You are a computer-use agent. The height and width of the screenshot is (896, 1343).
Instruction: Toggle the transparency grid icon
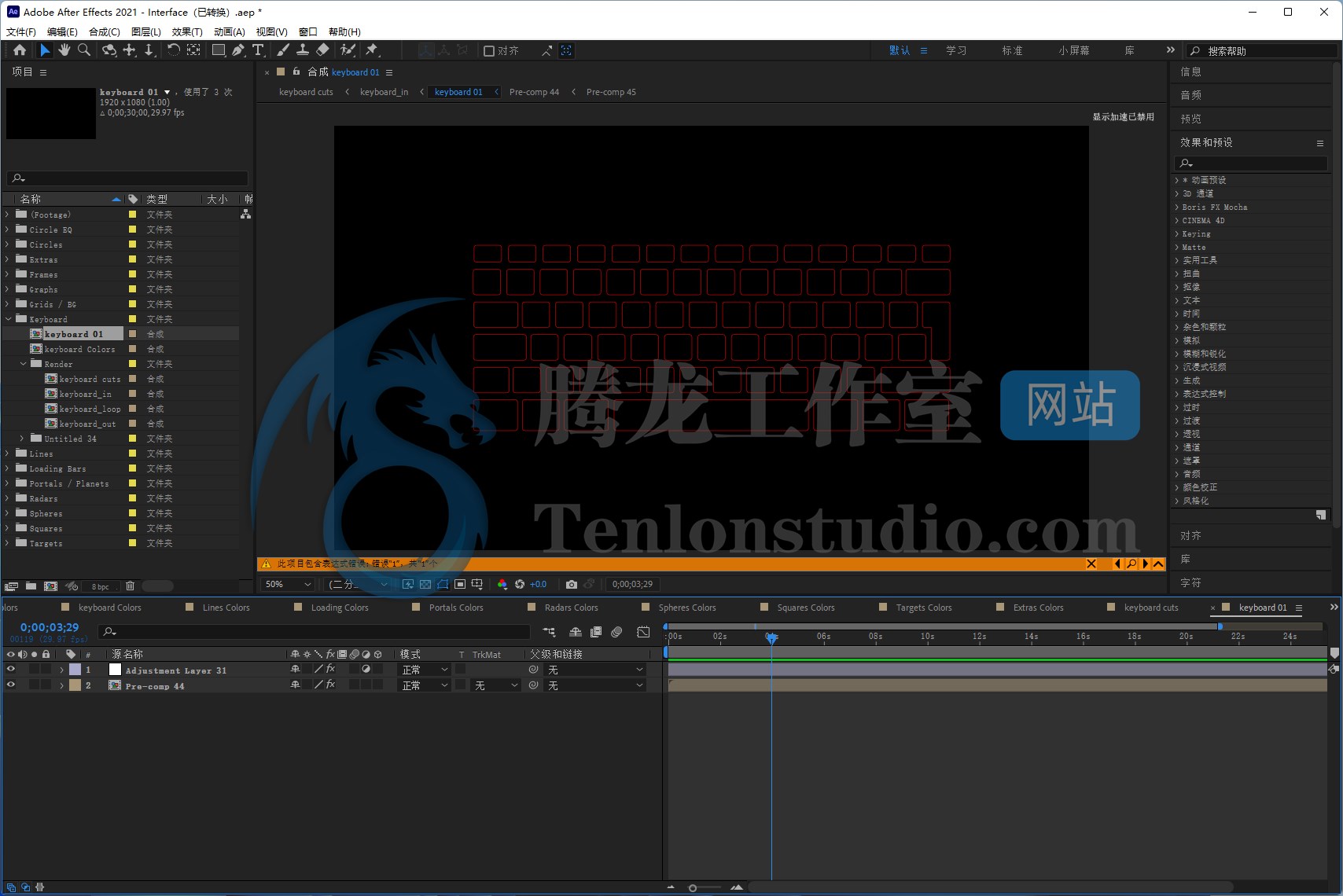click(x=425, y=584)
